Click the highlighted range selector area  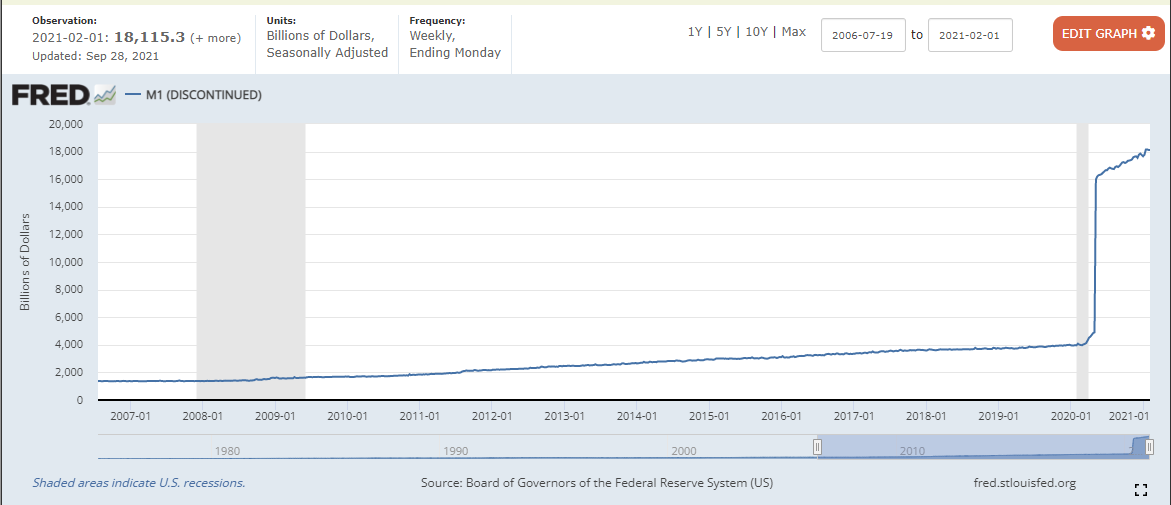pos(983,447)
